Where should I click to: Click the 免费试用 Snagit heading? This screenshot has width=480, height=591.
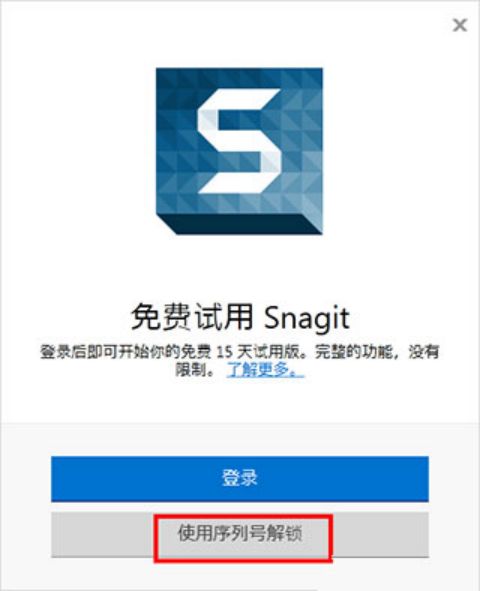(x=240, y=318)
